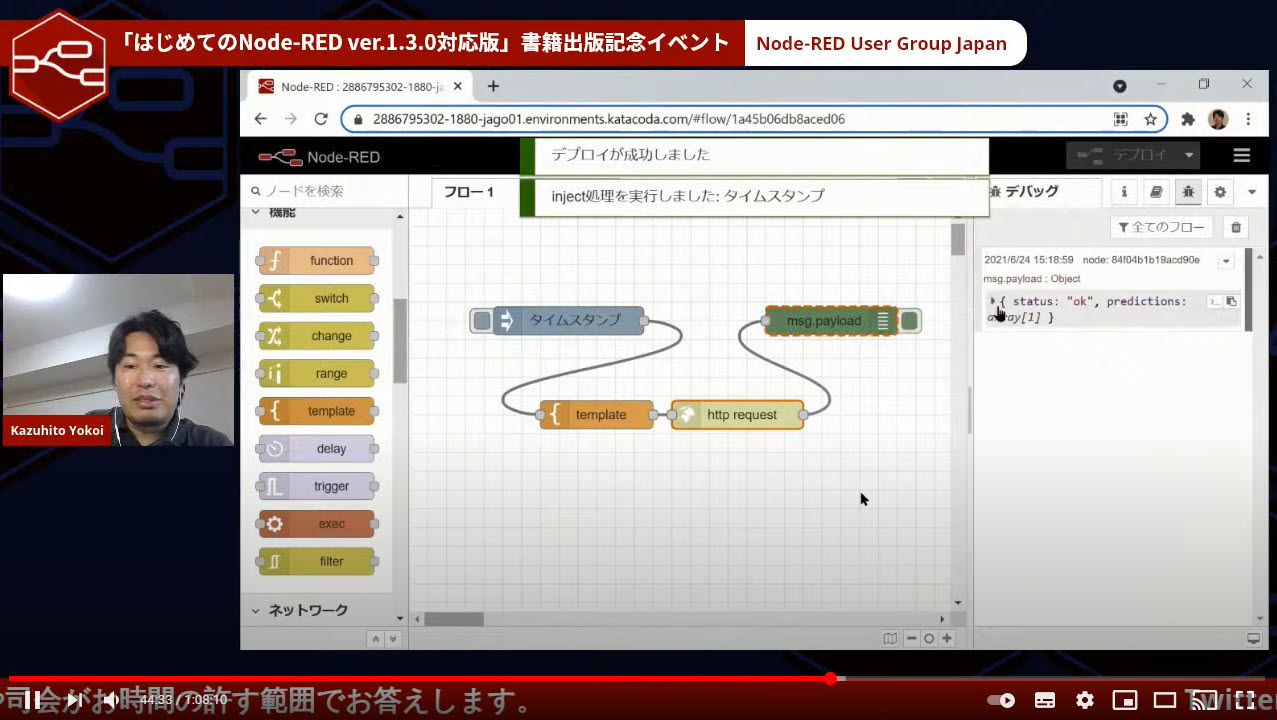The height and width of the screenshot is (720, 1277).
Task: Click the 全てのフロー filter button
Action: point(1161,228)
